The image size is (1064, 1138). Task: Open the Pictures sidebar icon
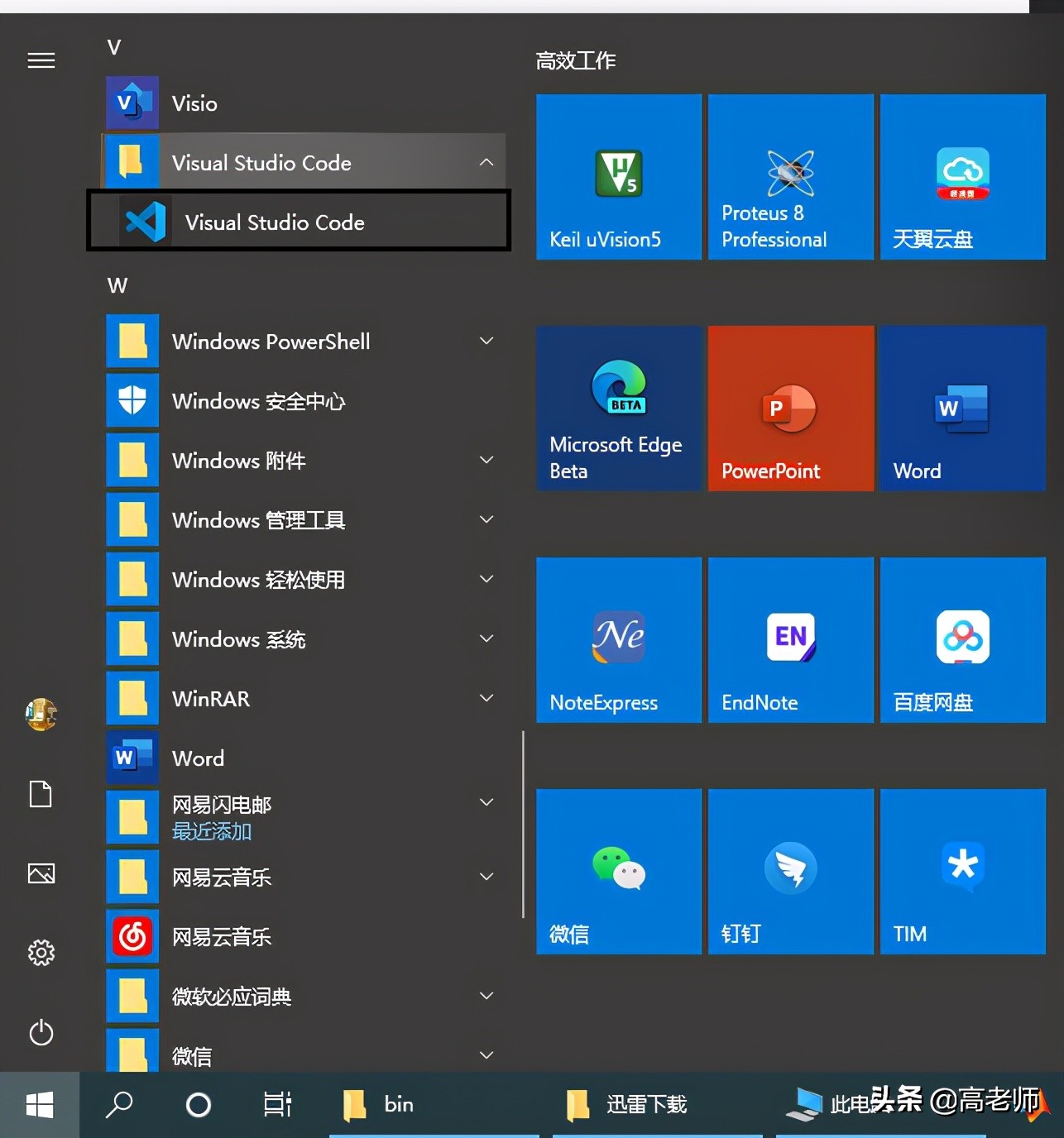pos(41,873)
